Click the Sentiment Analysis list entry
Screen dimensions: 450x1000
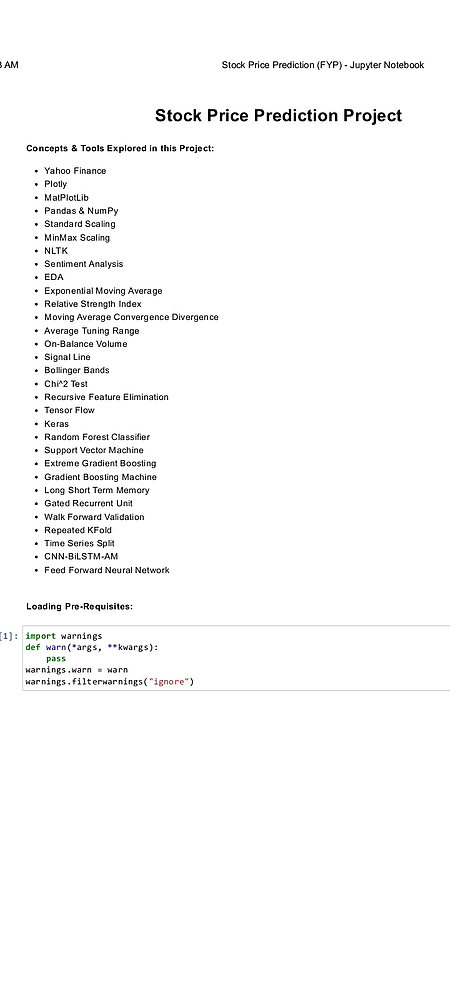click(83, 264)
